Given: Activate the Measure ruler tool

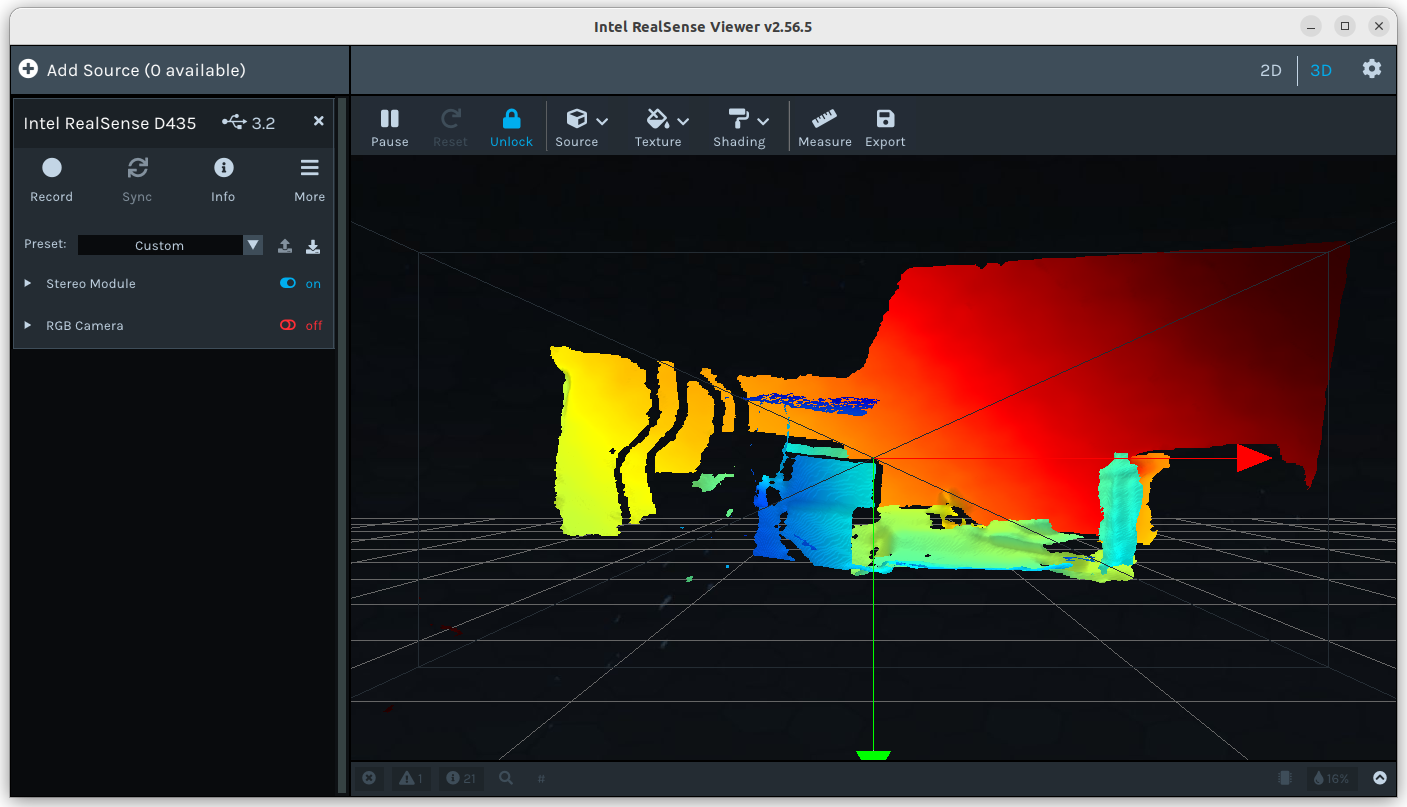Looking at the screenshot, I should point(825,127).
